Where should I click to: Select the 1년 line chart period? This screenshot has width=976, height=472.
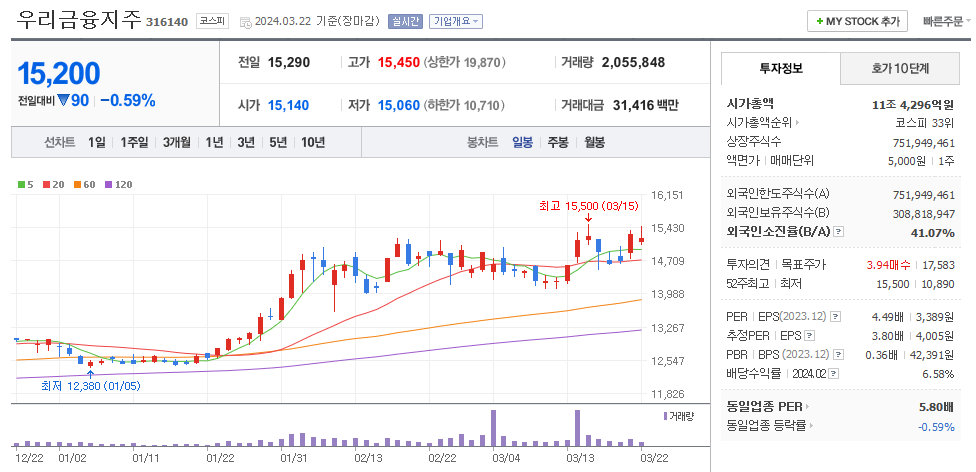click(x=214, y=143)
